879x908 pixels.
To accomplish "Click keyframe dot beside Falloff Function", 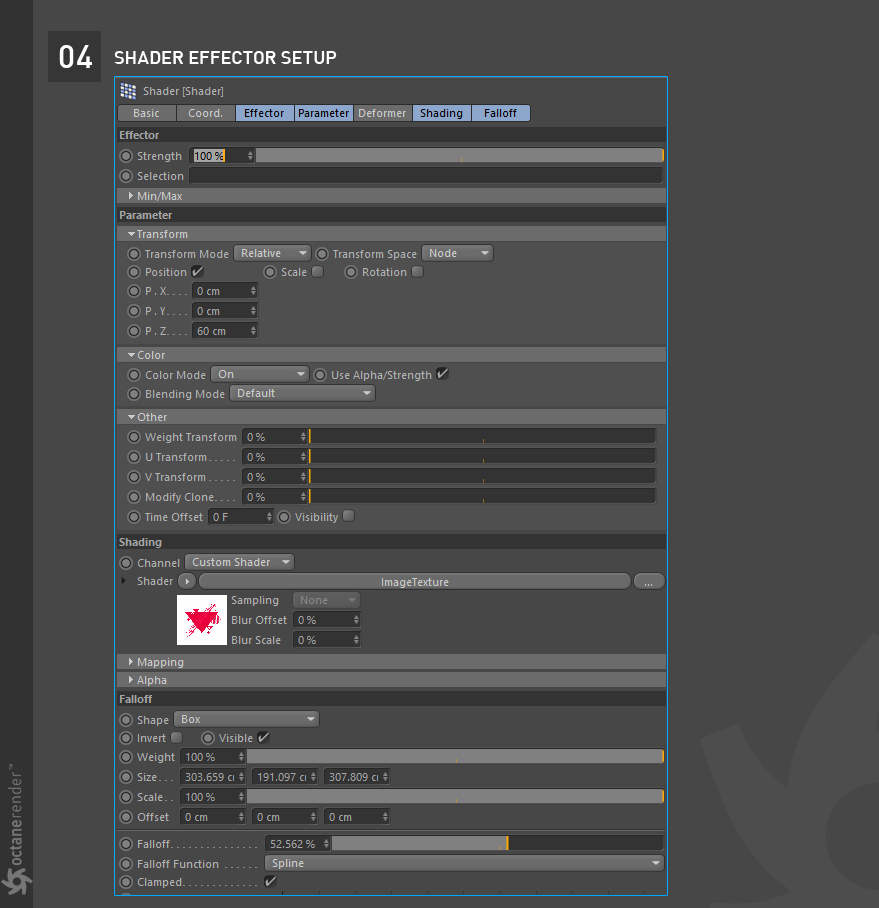I will click(x=126, y=863).
